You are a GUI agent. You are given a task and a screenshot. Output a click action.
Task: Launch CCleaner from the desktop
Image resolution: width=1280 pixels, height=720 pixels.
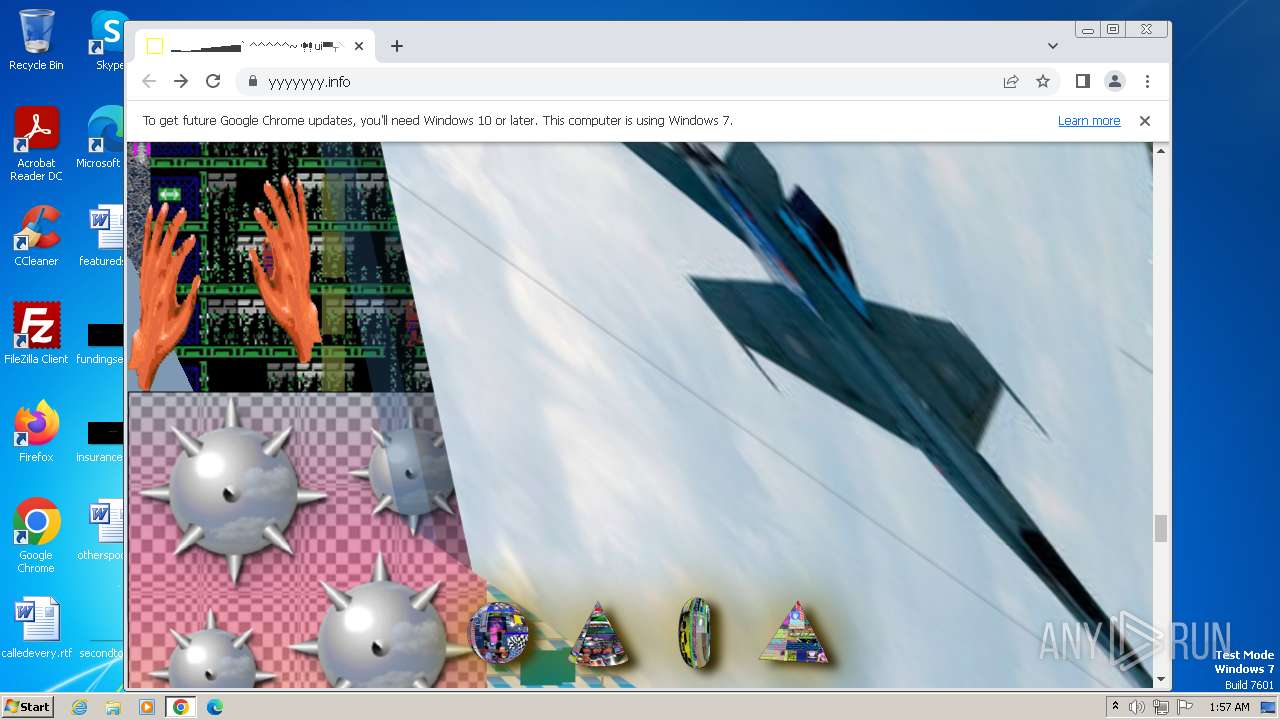tap(36, 236)
